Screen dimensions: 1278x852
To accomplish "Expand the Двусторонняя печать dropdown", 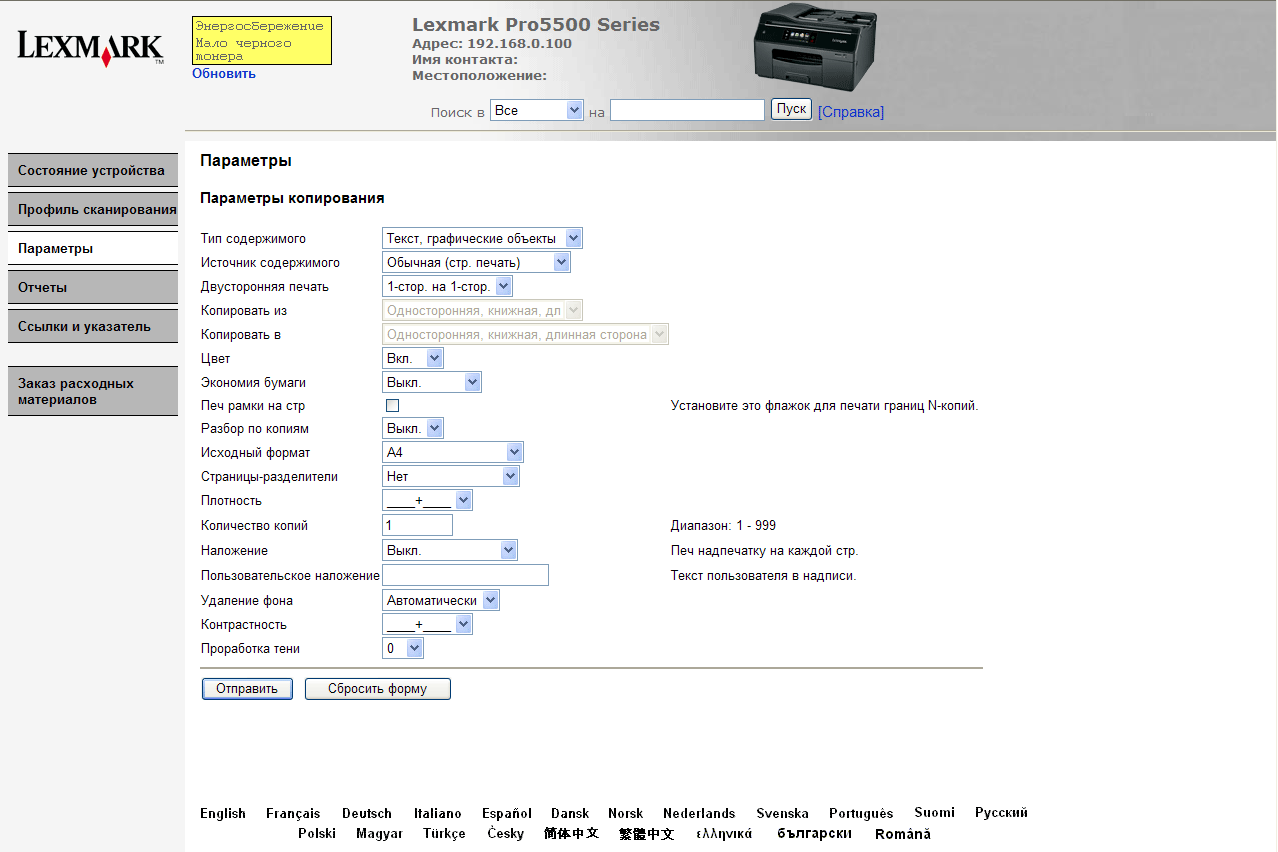I will 447,286.
